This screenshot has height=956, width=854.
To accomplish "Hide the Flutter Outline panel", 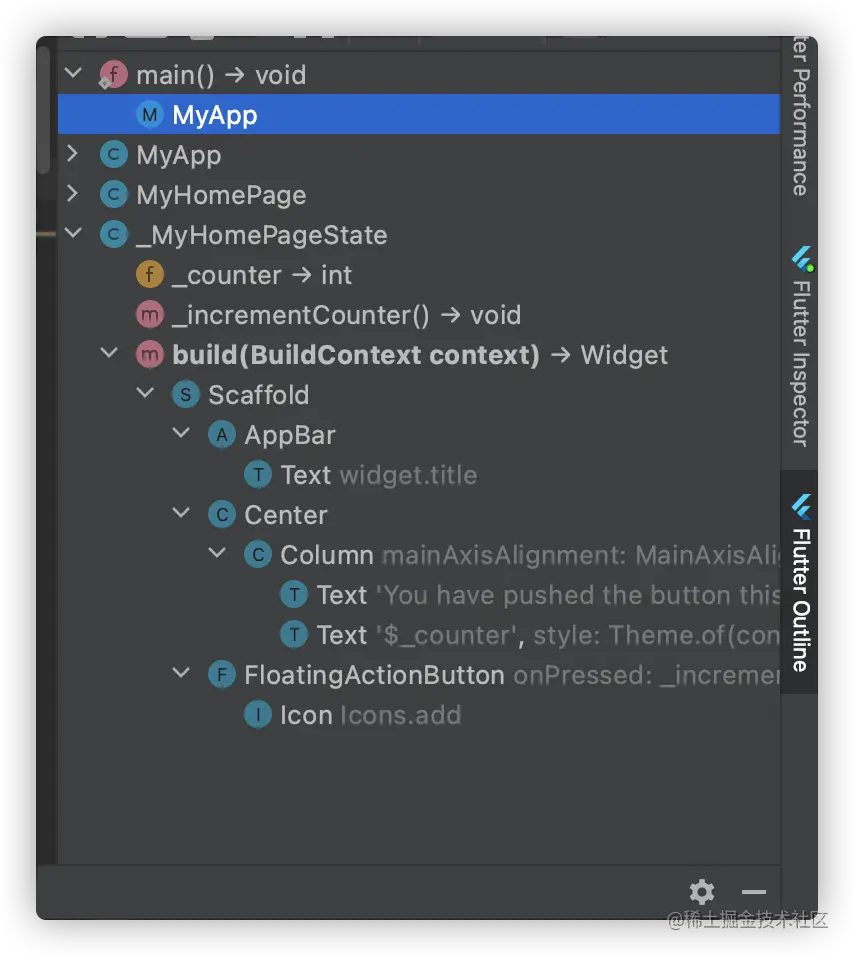I will [x=754, y=892].
